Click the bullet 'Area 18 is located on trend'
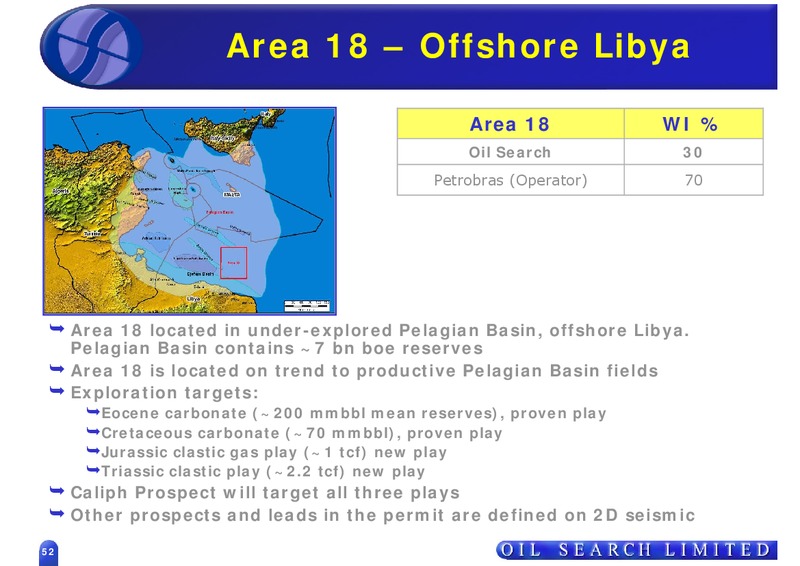This screenshot has height=566, width=800. (364, 371)
